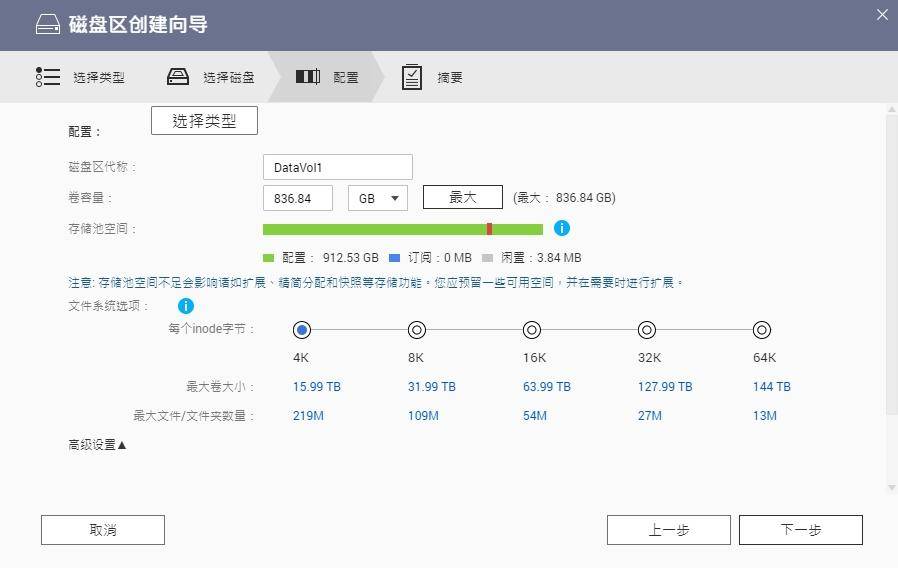Click the 取消 button
This screenshot has height=568, width=898.
[103, 530]
